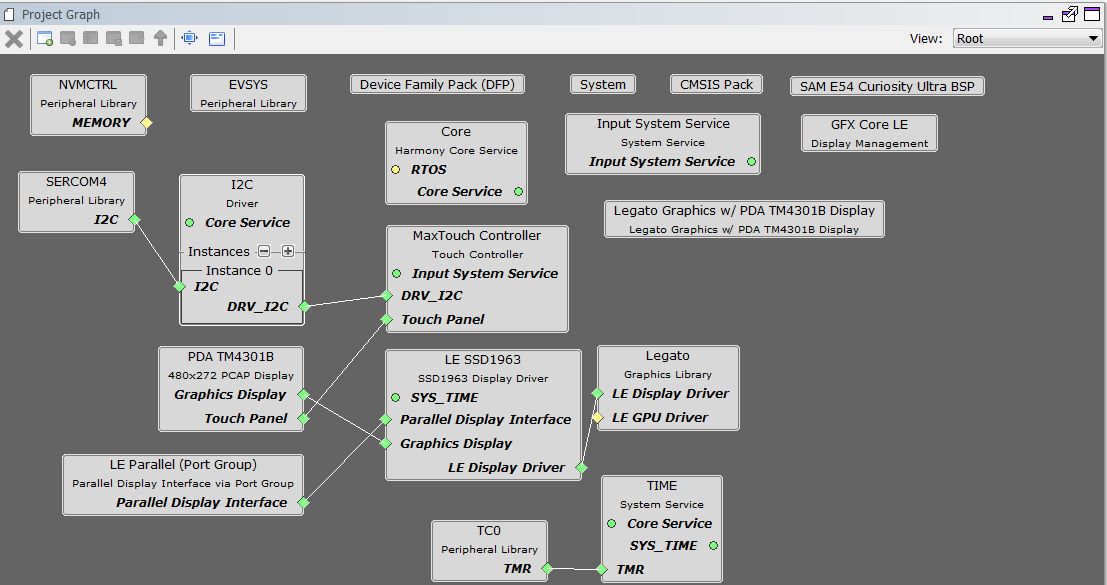Select the System component node
1107x585 pixels.
coord(603,85)
